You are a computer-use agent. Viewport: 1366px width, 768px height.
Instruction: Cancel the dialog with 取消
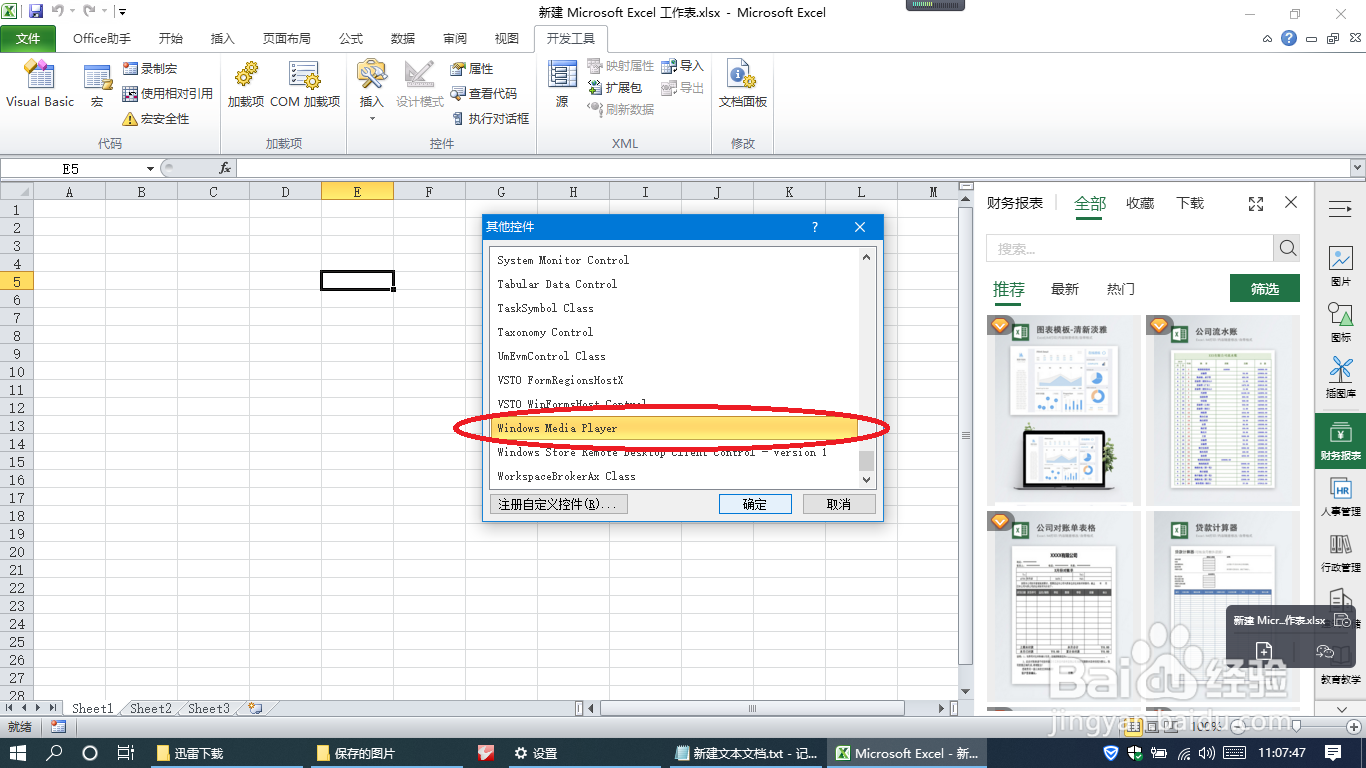click(x=839, y=504)
